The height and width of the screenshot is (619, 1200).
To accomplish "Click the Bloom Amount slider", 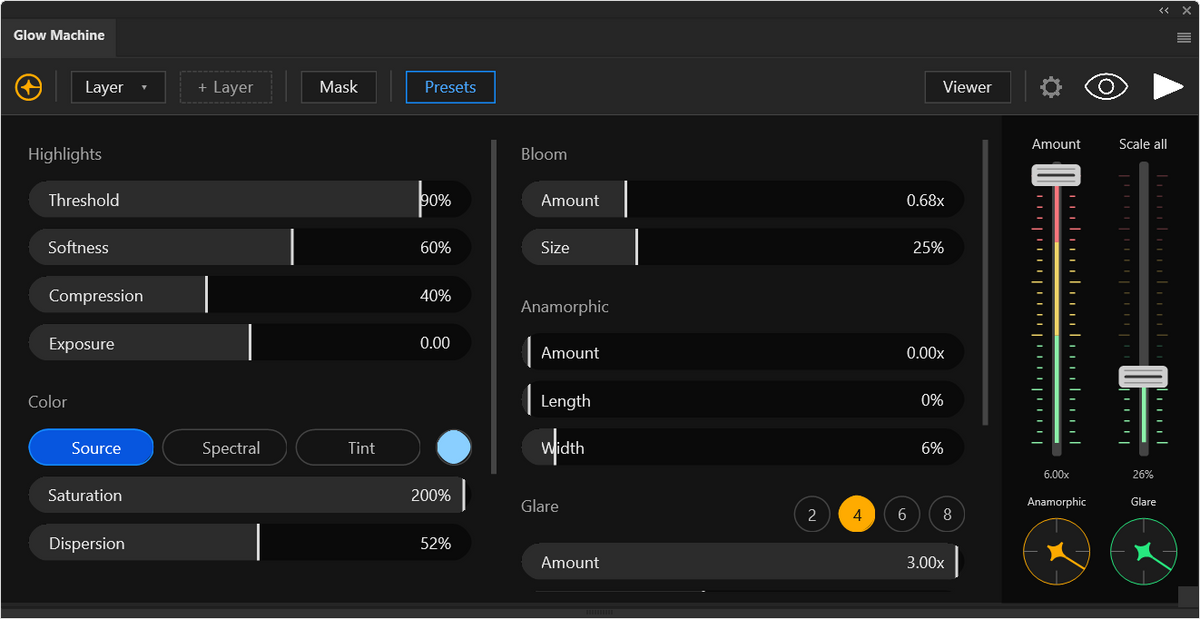I will pyautogui.click(x=743, y=200).
